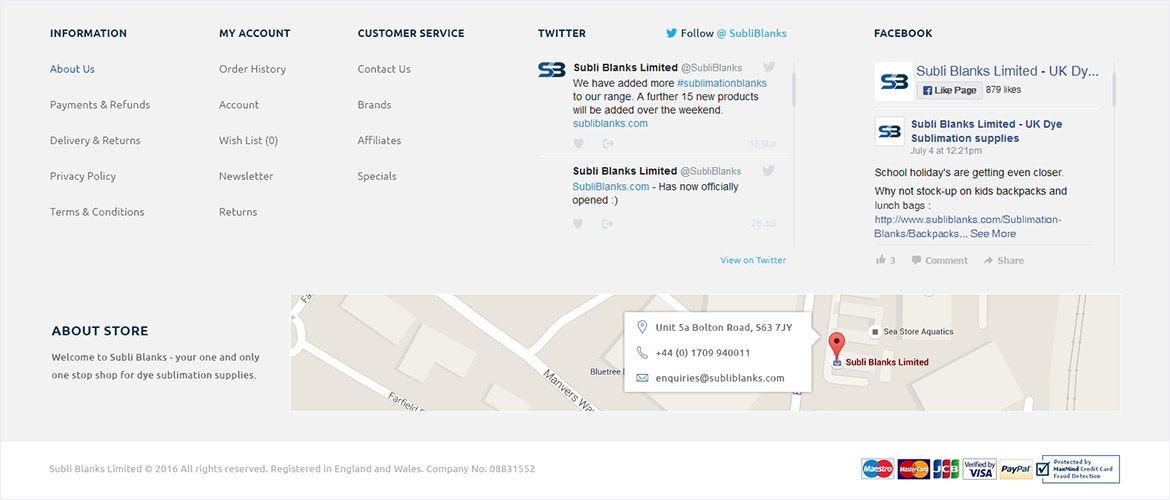The height and width of the screenshot is (500, 1170).
Task: Click the Maestro payment logo
Action: tap(877, 469)
